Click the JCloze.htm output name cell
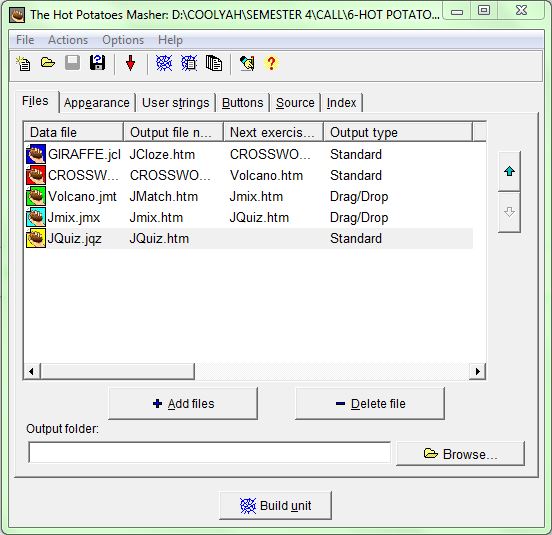 point(162,154)
